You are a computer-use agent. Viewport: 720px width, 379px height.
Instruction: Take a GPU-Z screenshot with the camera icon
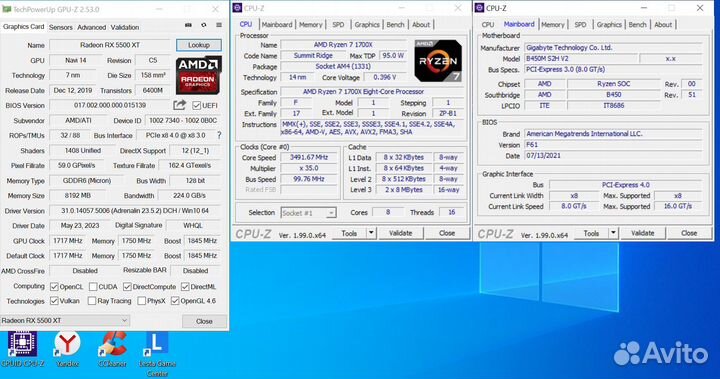(x=188, y=25)
